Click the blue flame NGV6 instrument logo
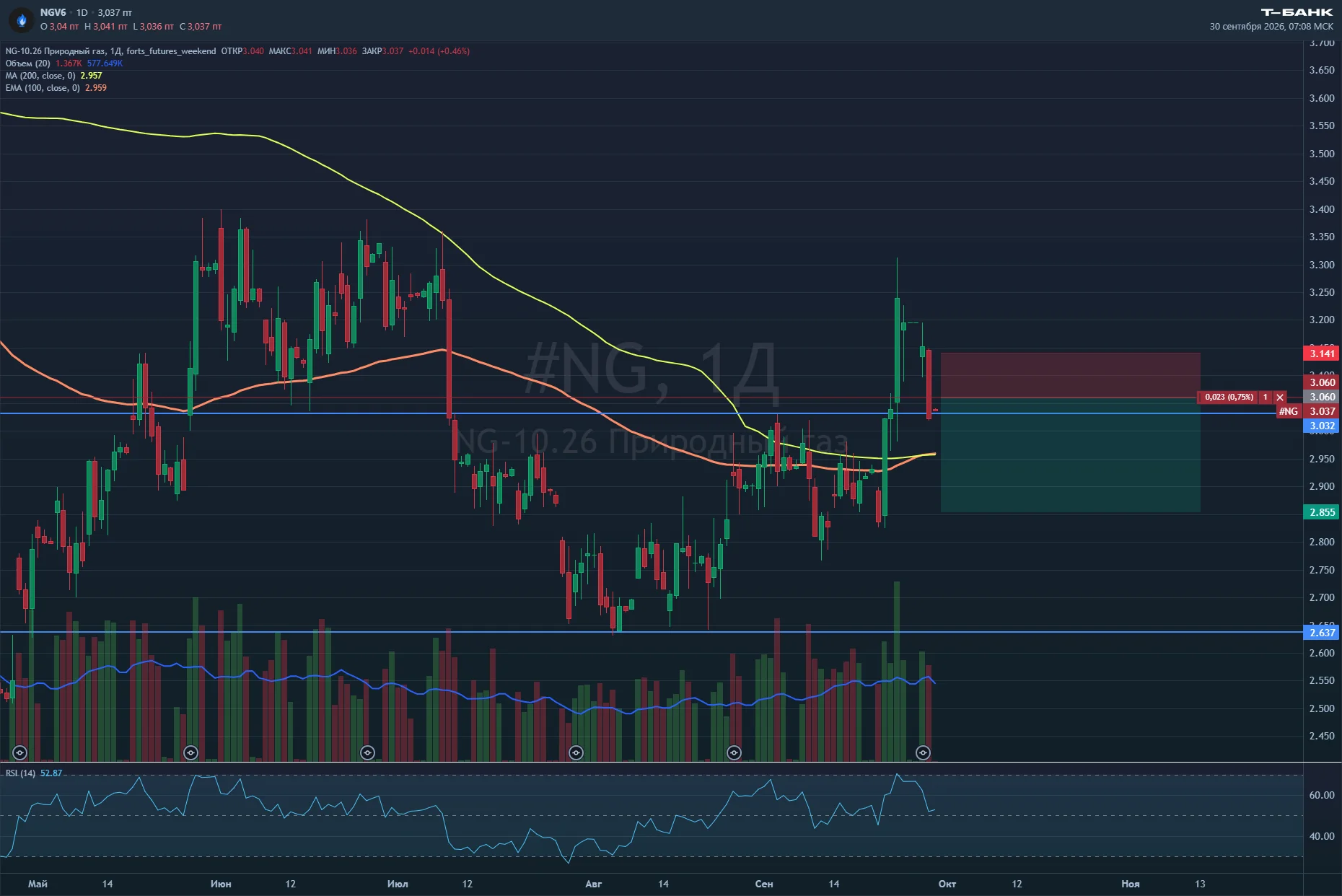 [22, 20]
